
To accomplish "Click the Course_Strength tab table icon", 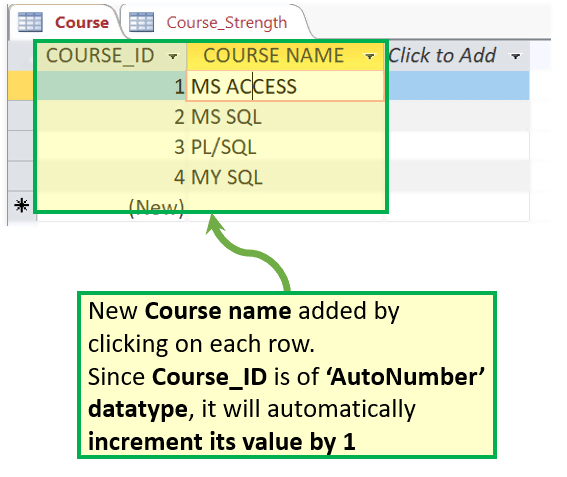I will [141, 22].
